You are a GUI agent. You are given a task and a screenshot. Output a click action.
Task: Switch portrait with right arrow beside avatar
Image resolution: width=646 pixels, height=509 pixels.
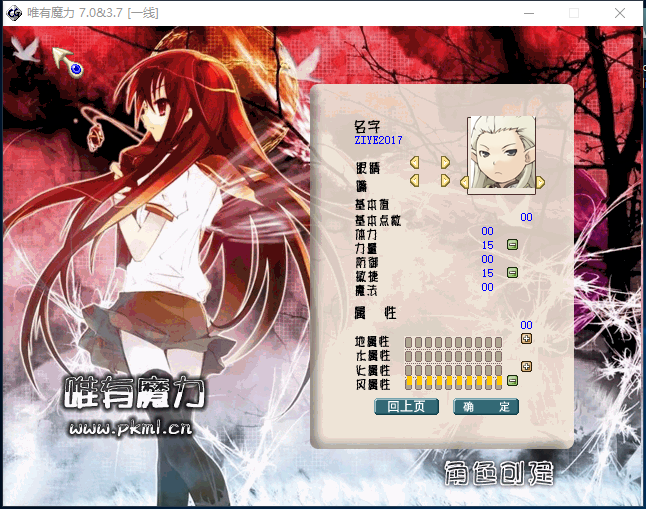(540, 182)
